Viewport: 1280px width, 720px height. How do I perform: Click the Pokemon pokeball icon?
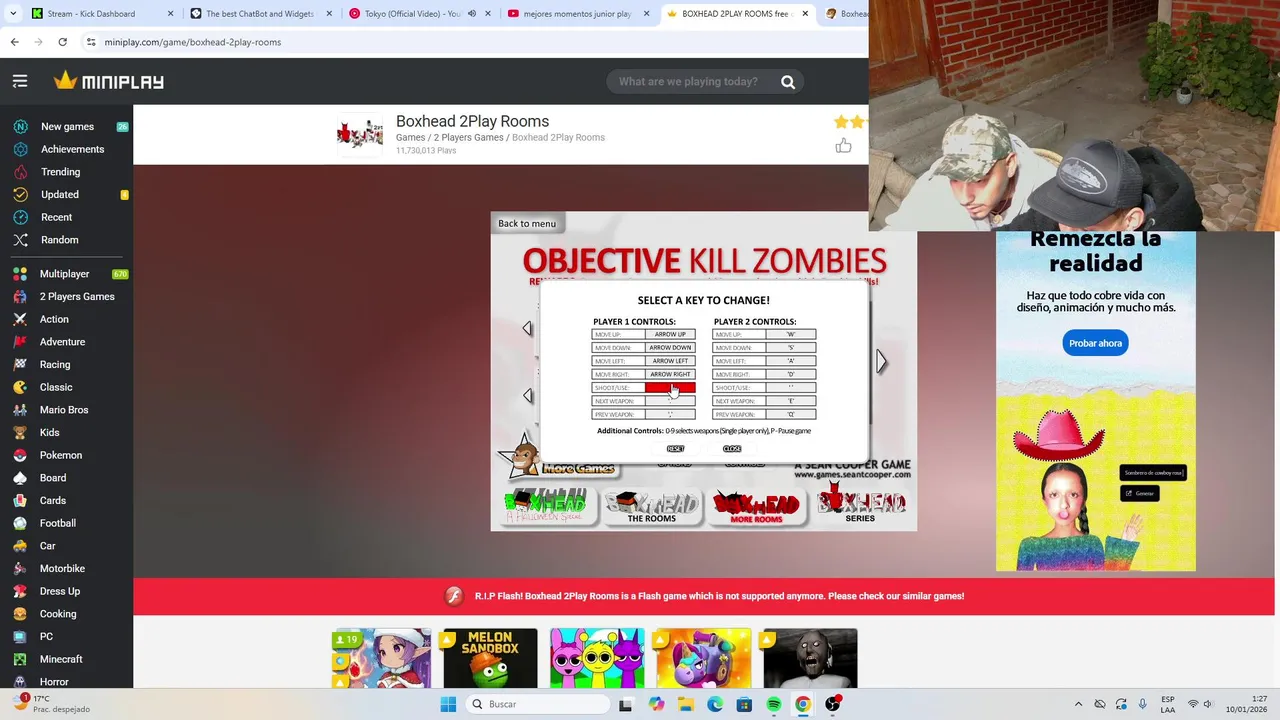point(20,455)
